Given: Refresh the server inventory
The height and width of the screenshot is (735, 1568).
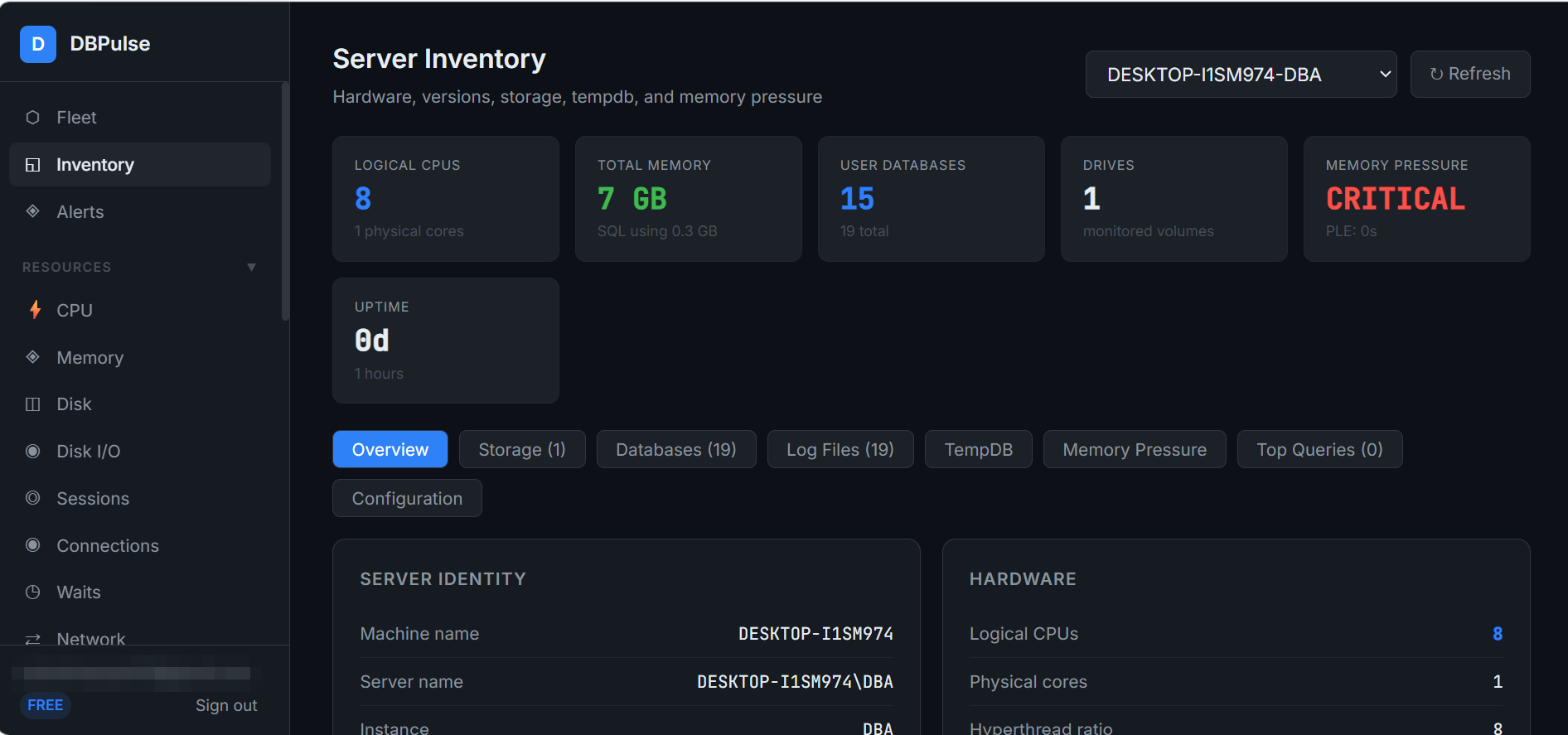Looking at the screenshot, I should tap(1470, 75).
